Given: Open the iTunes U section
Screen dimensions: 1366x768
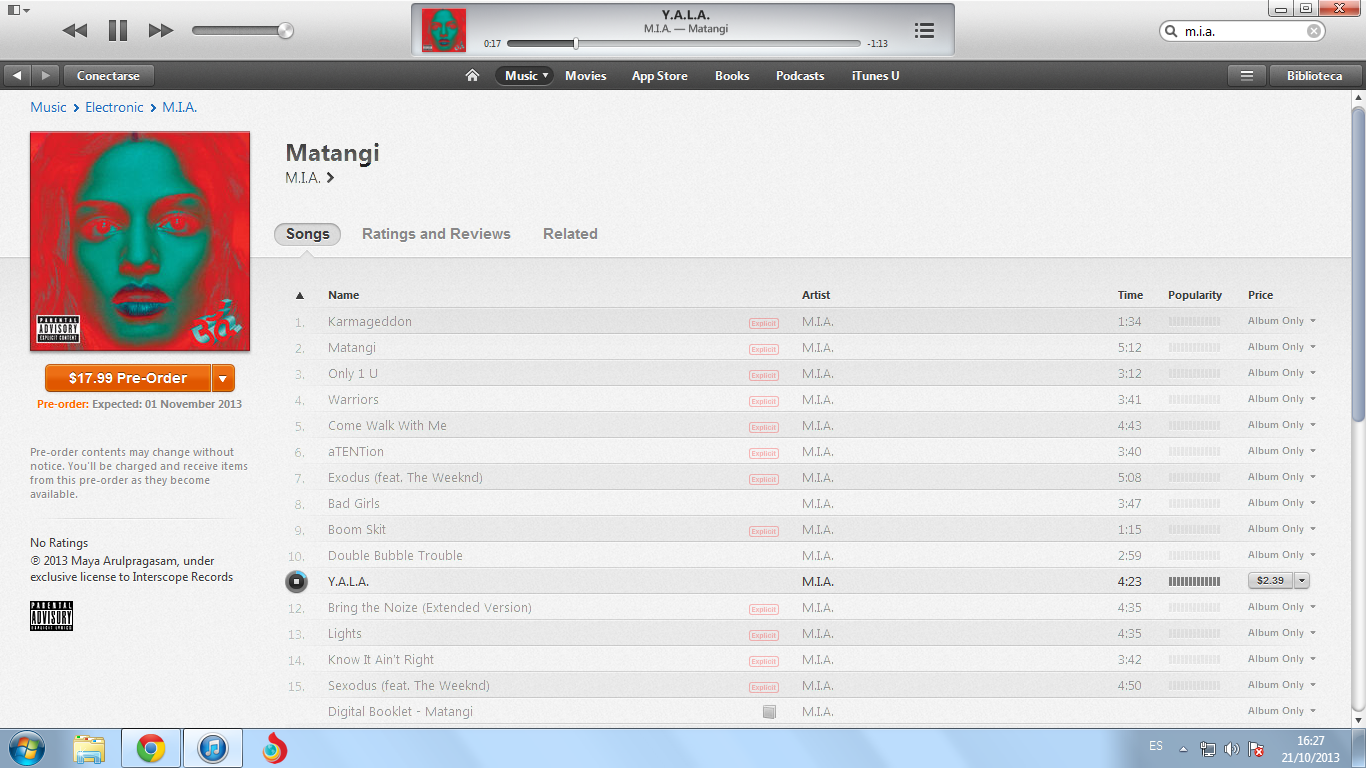Looking at the screenshot, I should click(x=875, y=75).
